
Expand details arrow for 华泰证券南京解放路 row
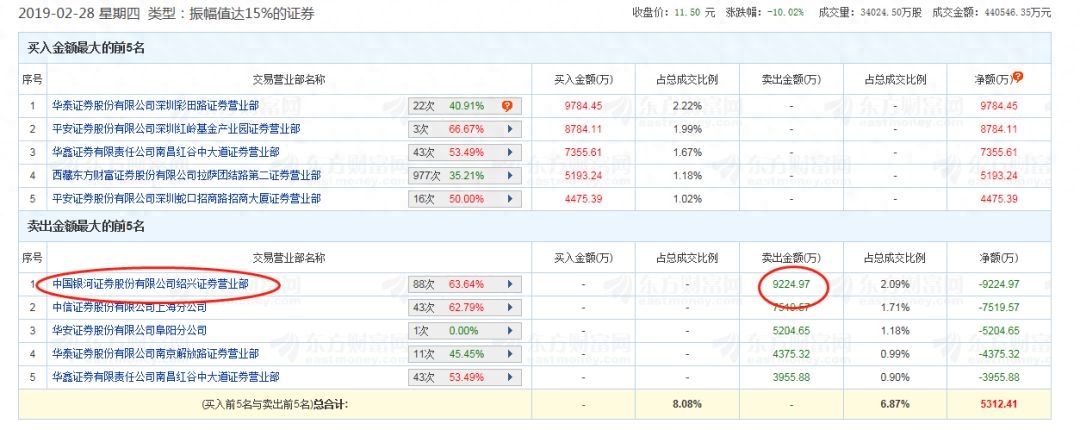pos(510,354)
